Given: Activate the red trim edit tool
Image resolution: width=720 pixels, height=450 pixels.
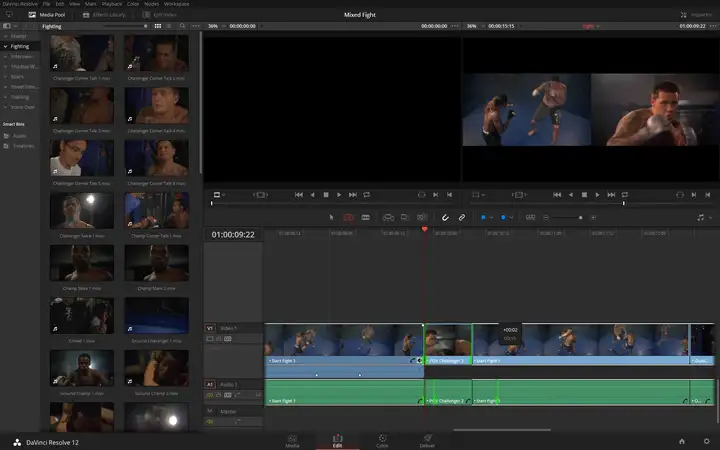Looking at the screenshot, I should pos(349,217).
